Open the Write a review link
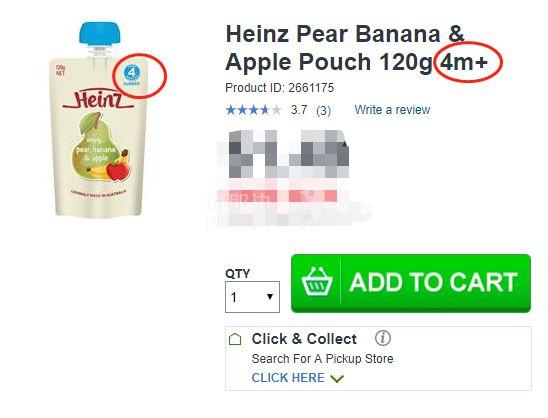 (392, 110)
